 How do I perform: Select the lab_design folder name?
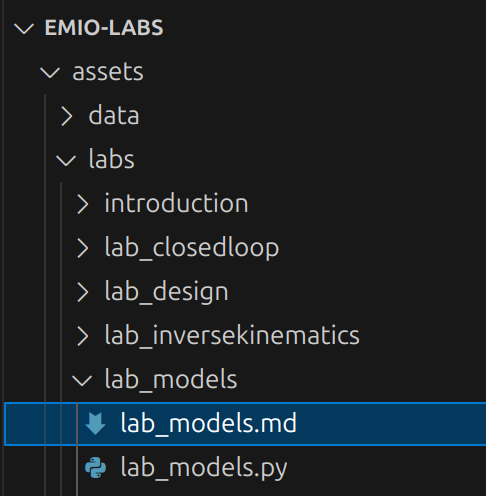click(x=166, y=292)
